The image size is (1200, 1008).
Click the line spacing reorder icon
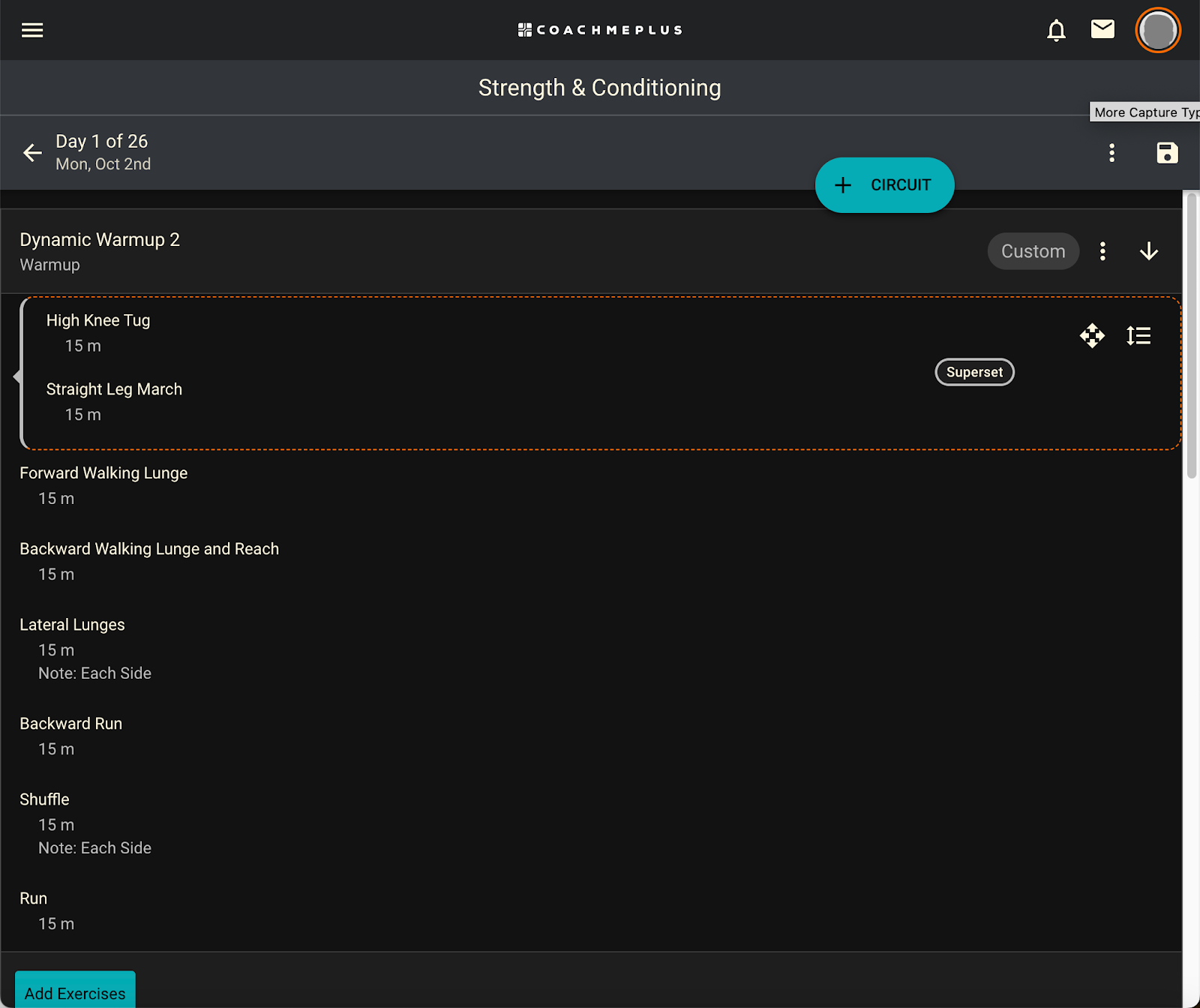1138,335
